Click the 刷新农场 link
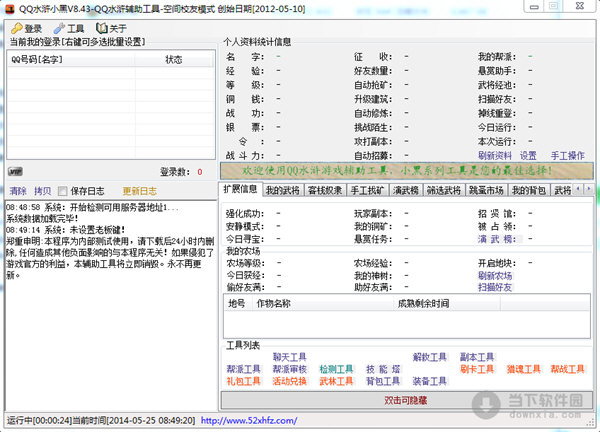 point(495,276)
